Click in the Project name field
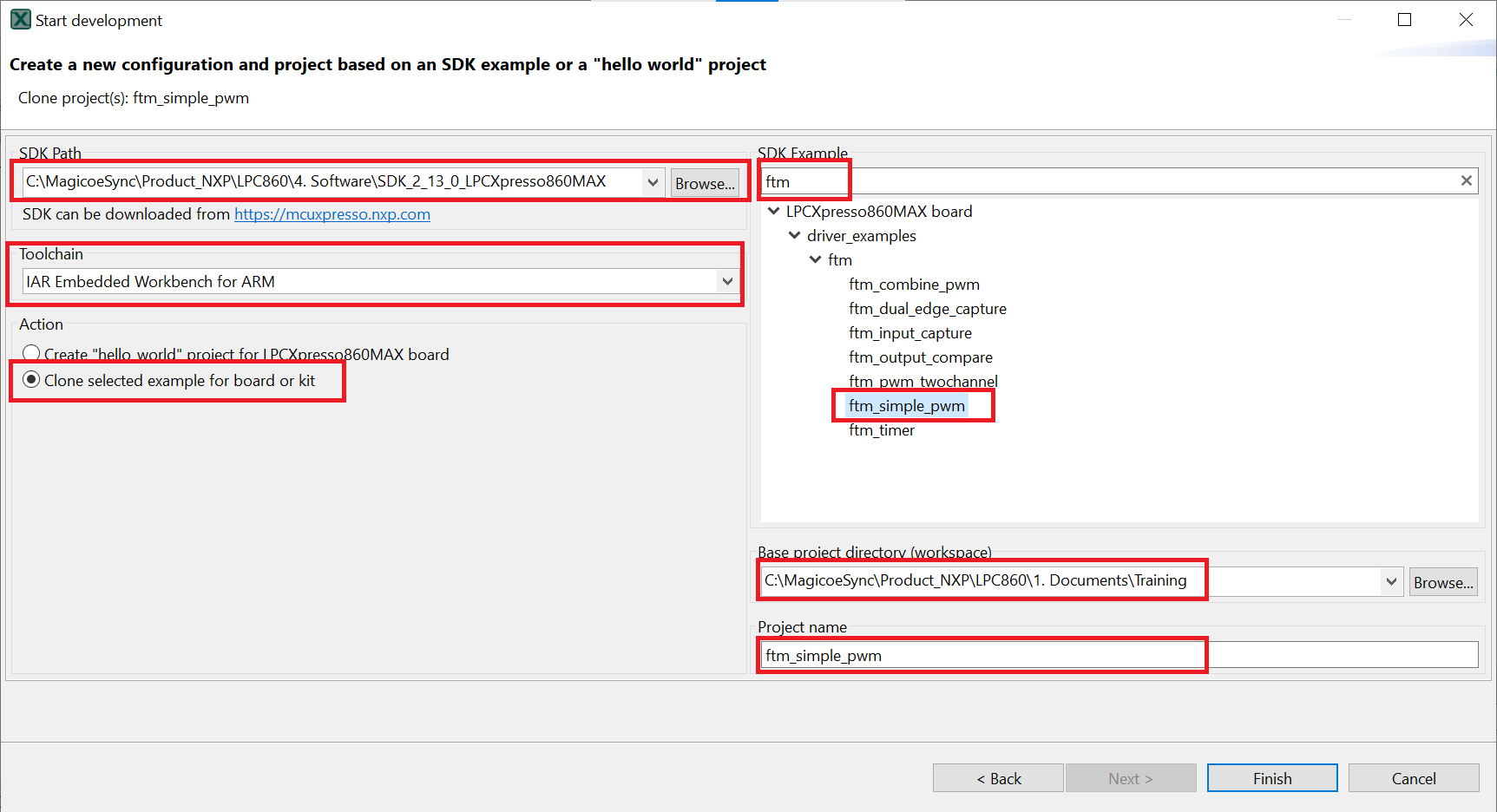The height and width of the screenshot is (812, 1497). tap(1119, 655)
